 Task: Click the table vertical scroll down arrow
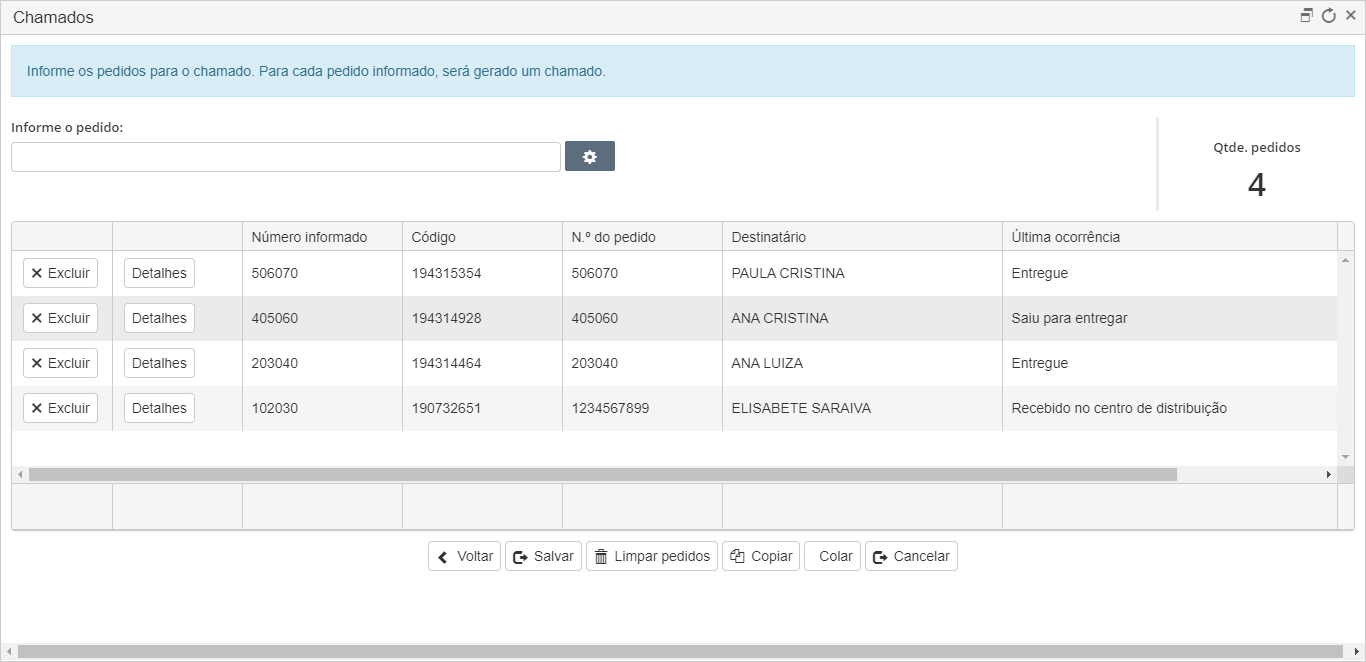tap(1346, 457)
